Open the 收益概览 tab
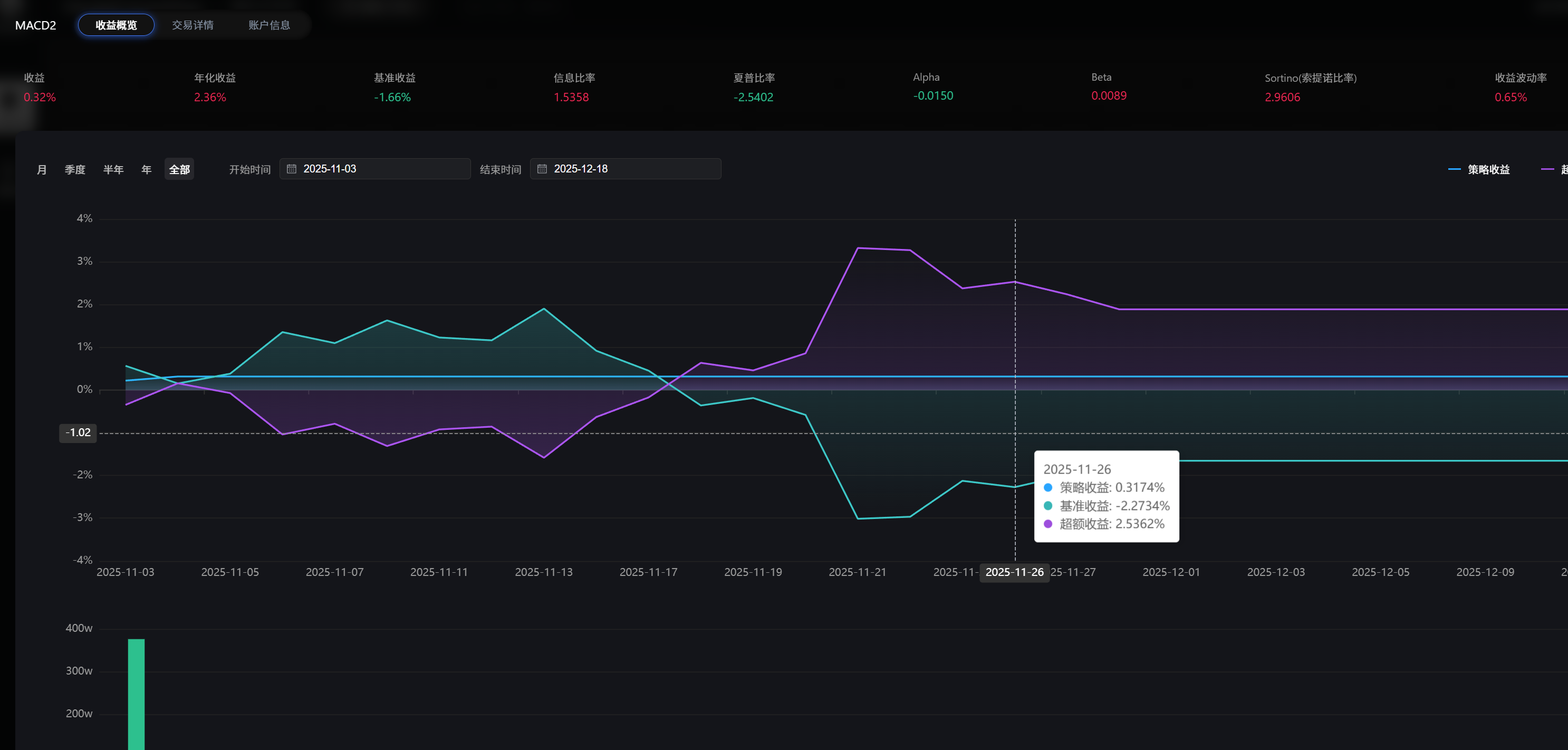 116,25
